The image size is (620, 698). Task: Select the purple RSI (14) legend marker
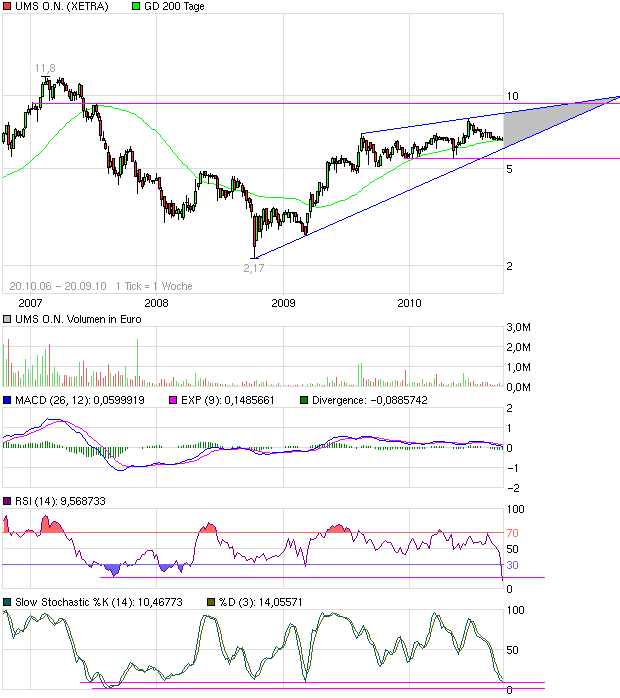point(8,500)
